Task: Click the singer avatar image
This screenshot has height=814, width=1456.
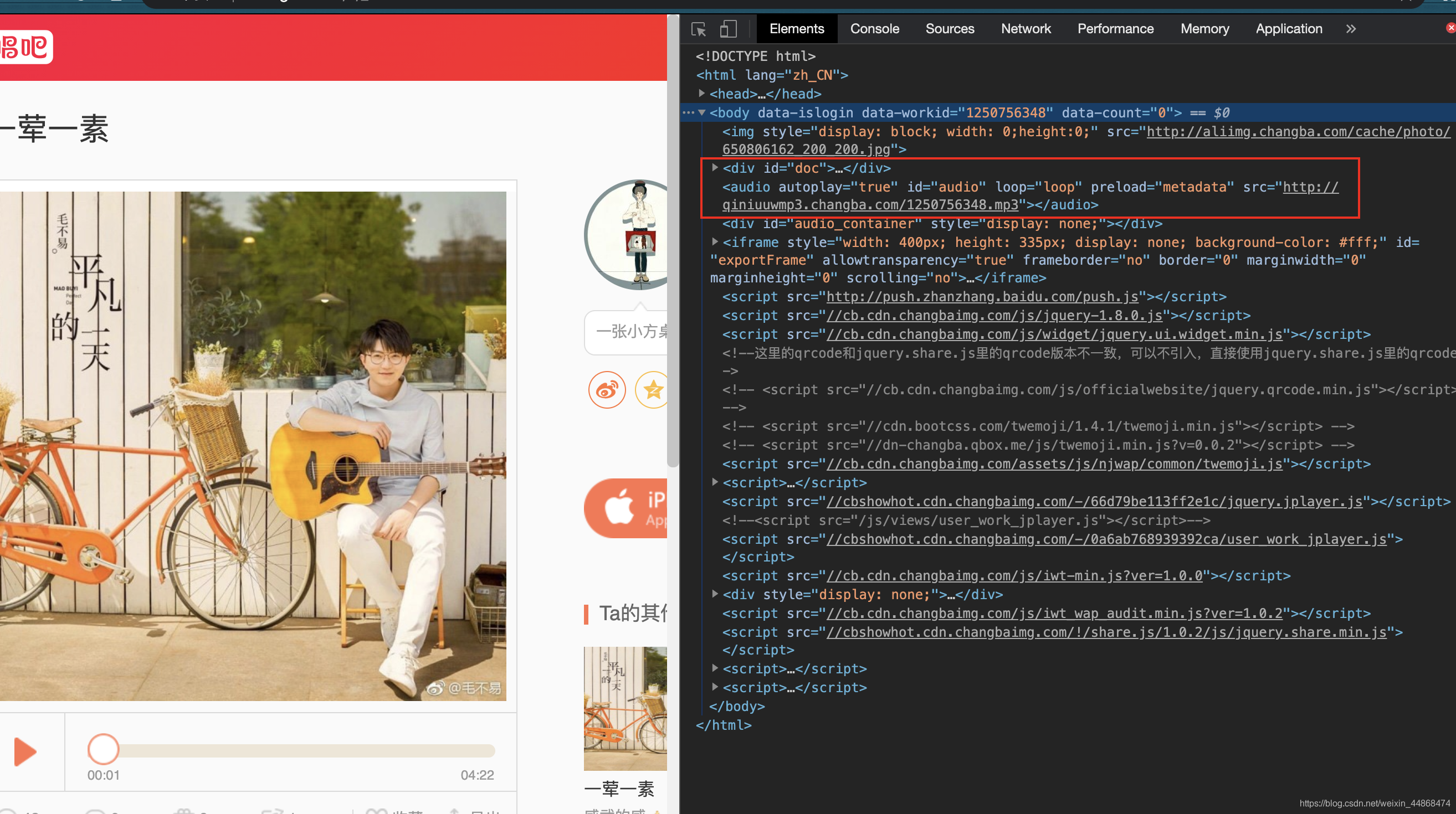Action: (627, 235)
